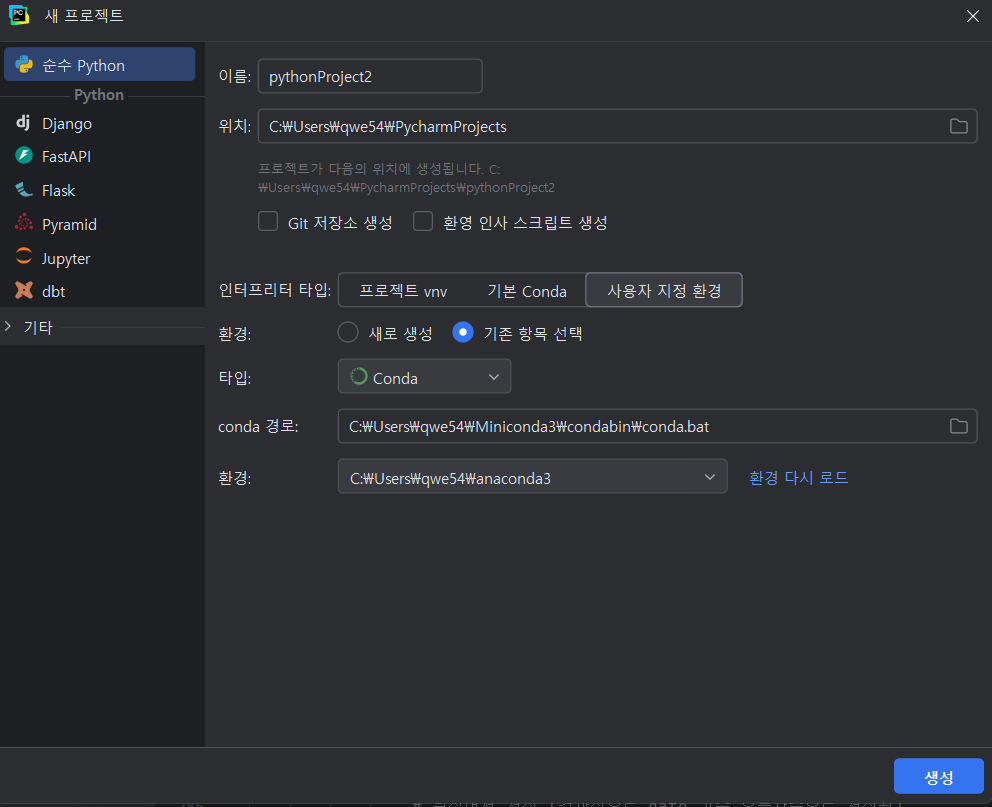Click the Flask project type icon
The height and width of the screenshot is (807, 992).
24,190
